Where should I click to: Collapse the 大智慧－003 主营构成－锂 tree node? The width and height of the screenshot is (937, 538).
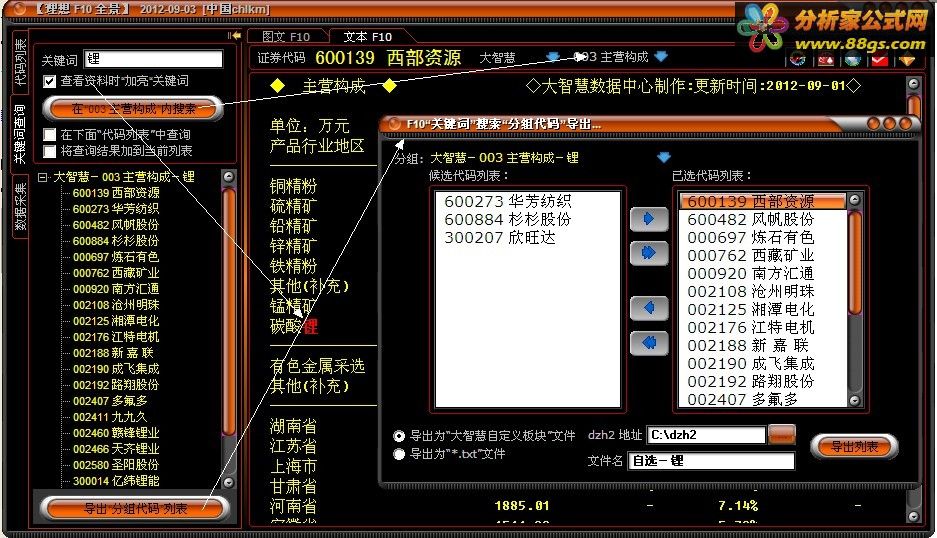(42, 178)
